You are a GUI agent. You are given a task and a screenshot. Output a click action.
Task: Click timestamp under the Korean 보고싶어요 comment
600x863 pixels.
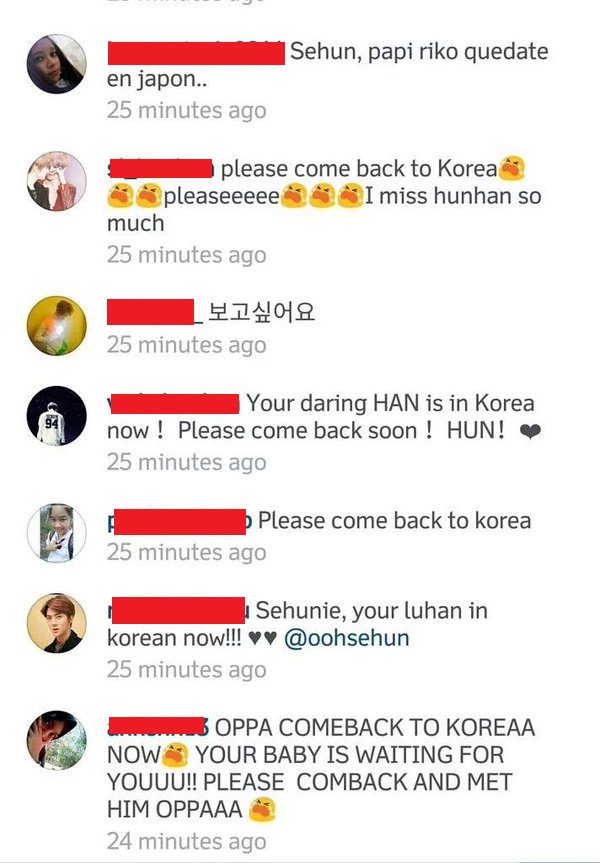click(187, 345)
